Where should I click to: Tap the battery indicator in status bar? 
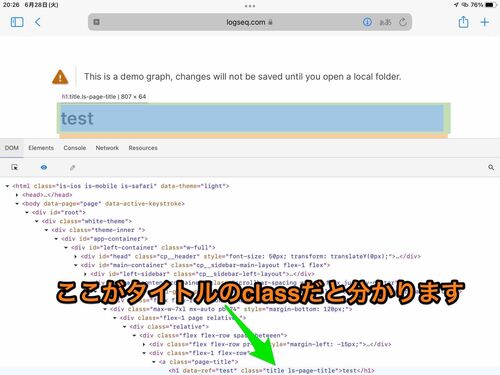click(491, 5)
